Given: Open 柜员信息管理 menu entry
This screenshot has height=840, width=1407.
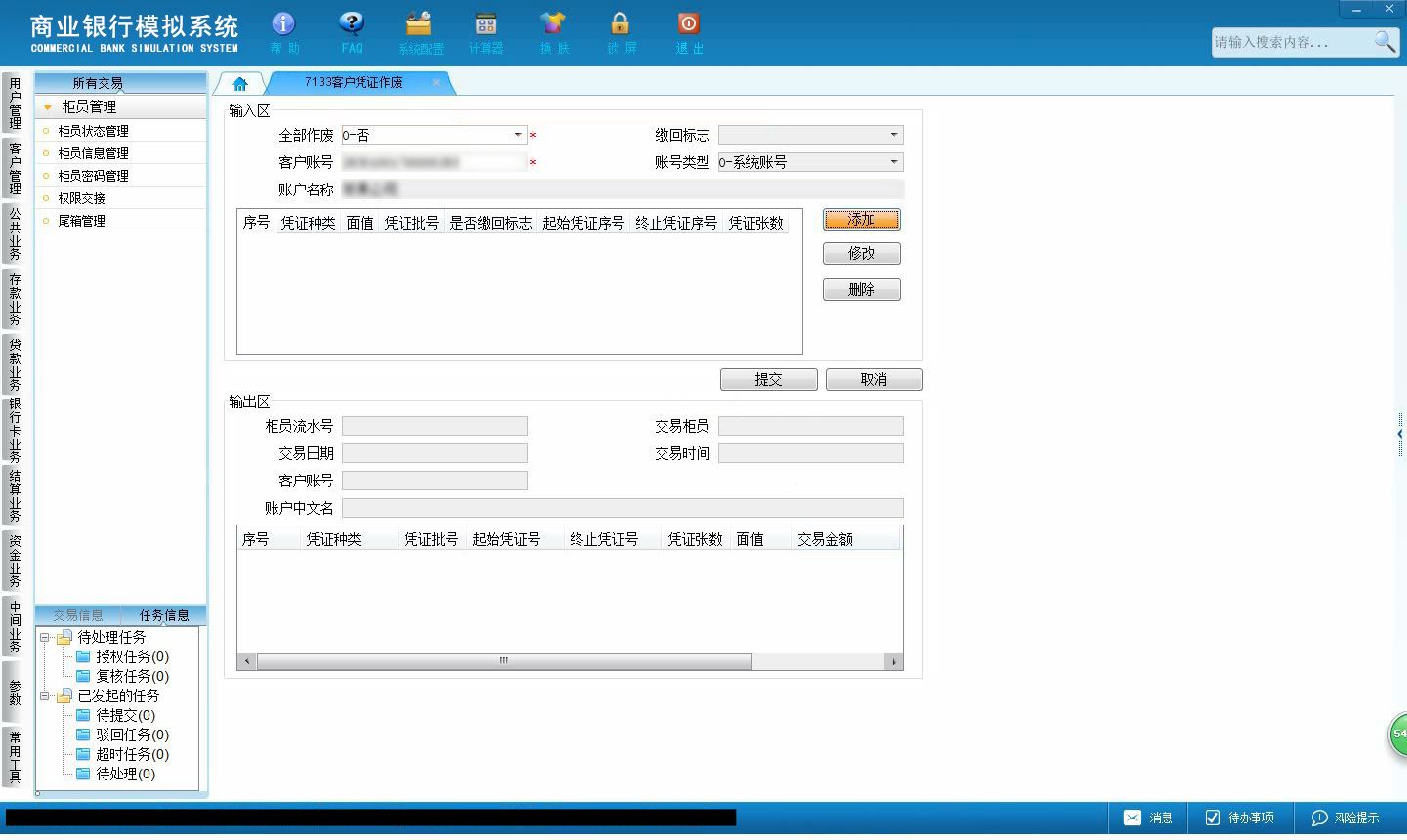Looking at the screenshot, I should click(x=93, y=153).
